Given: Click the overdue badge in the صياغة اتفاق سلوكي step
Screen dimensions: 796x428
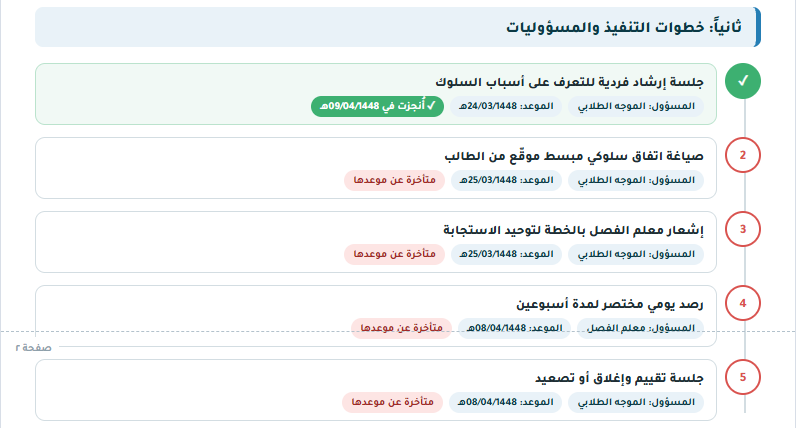Looking at the screenshot, I should tap(394, 180).
